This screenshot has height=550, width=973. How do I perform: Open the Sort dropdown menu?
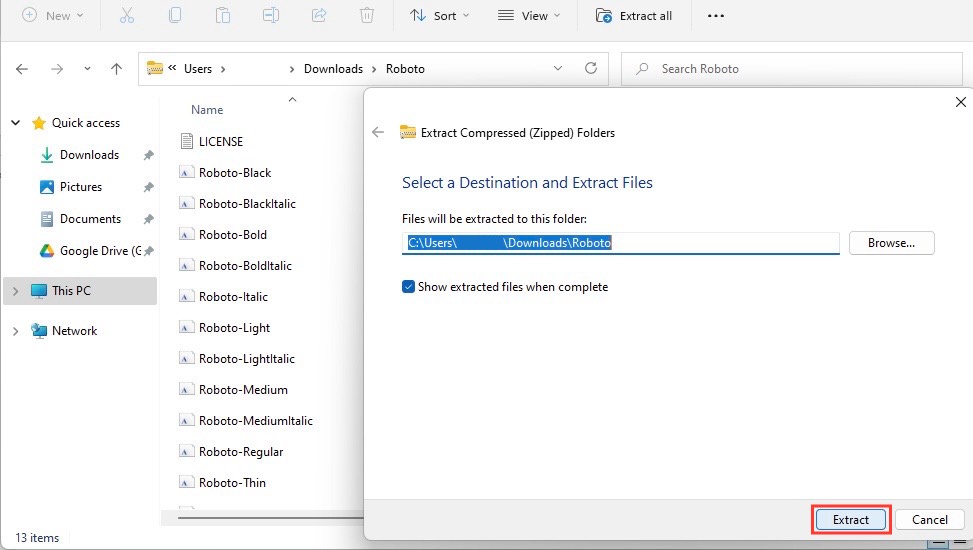(x=440, y=16)
